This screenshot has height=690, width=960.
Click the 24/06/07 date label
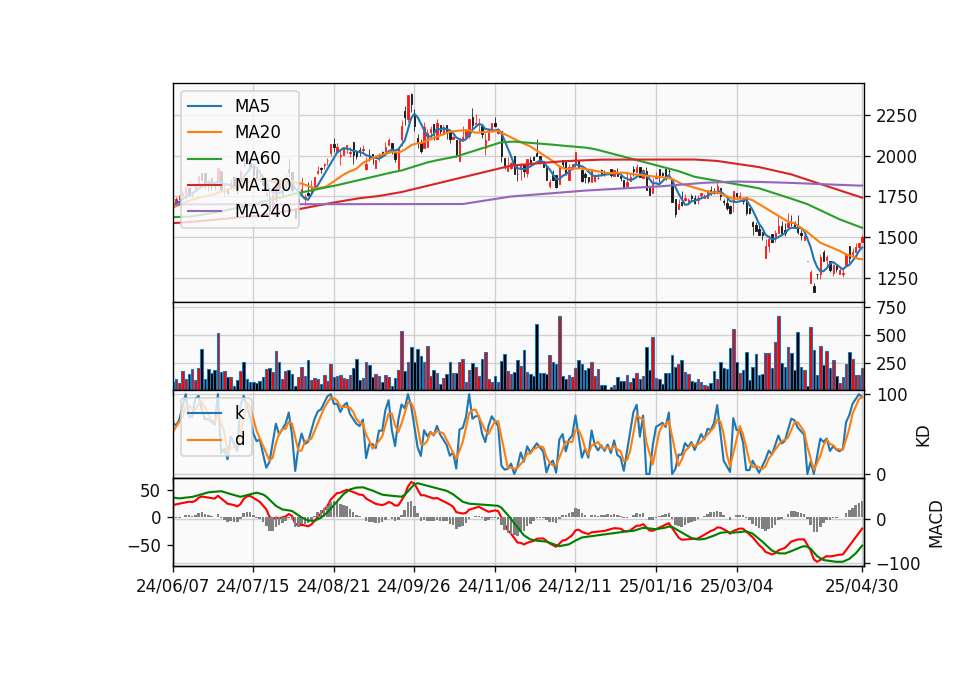point(173,587)
